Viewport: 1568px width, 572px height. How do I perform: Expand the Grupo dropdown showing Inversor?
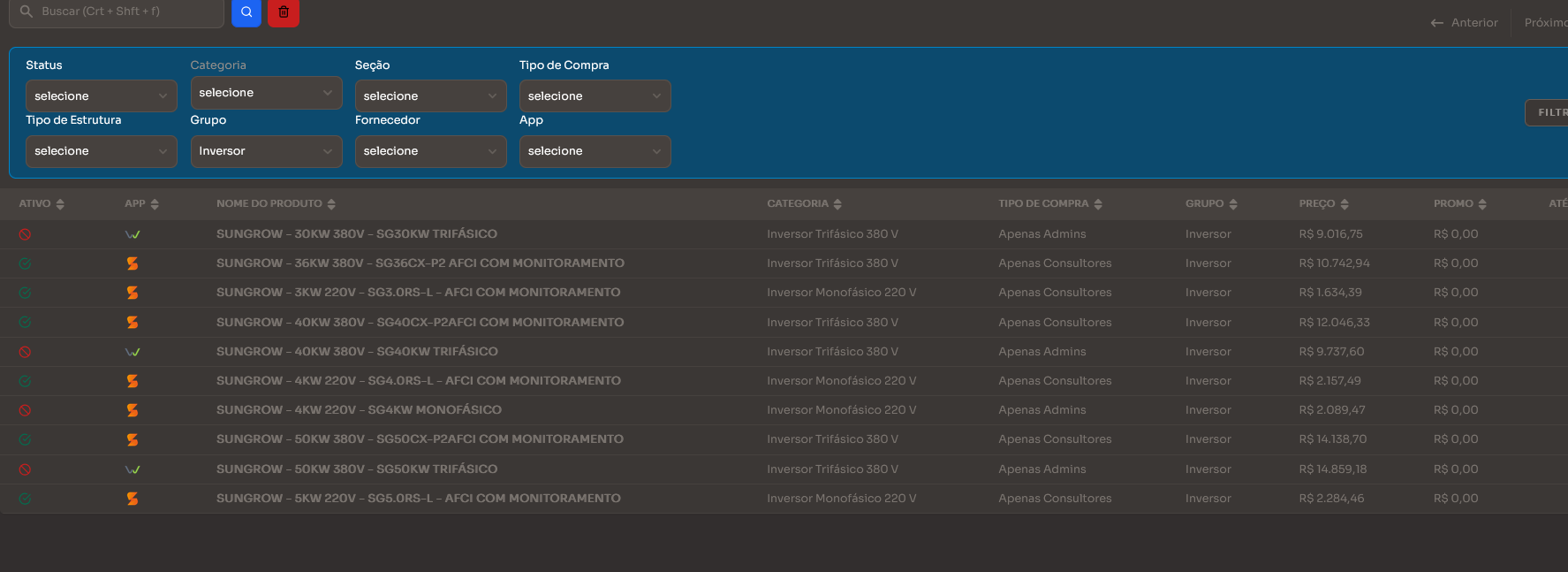[x=266, y=151]
